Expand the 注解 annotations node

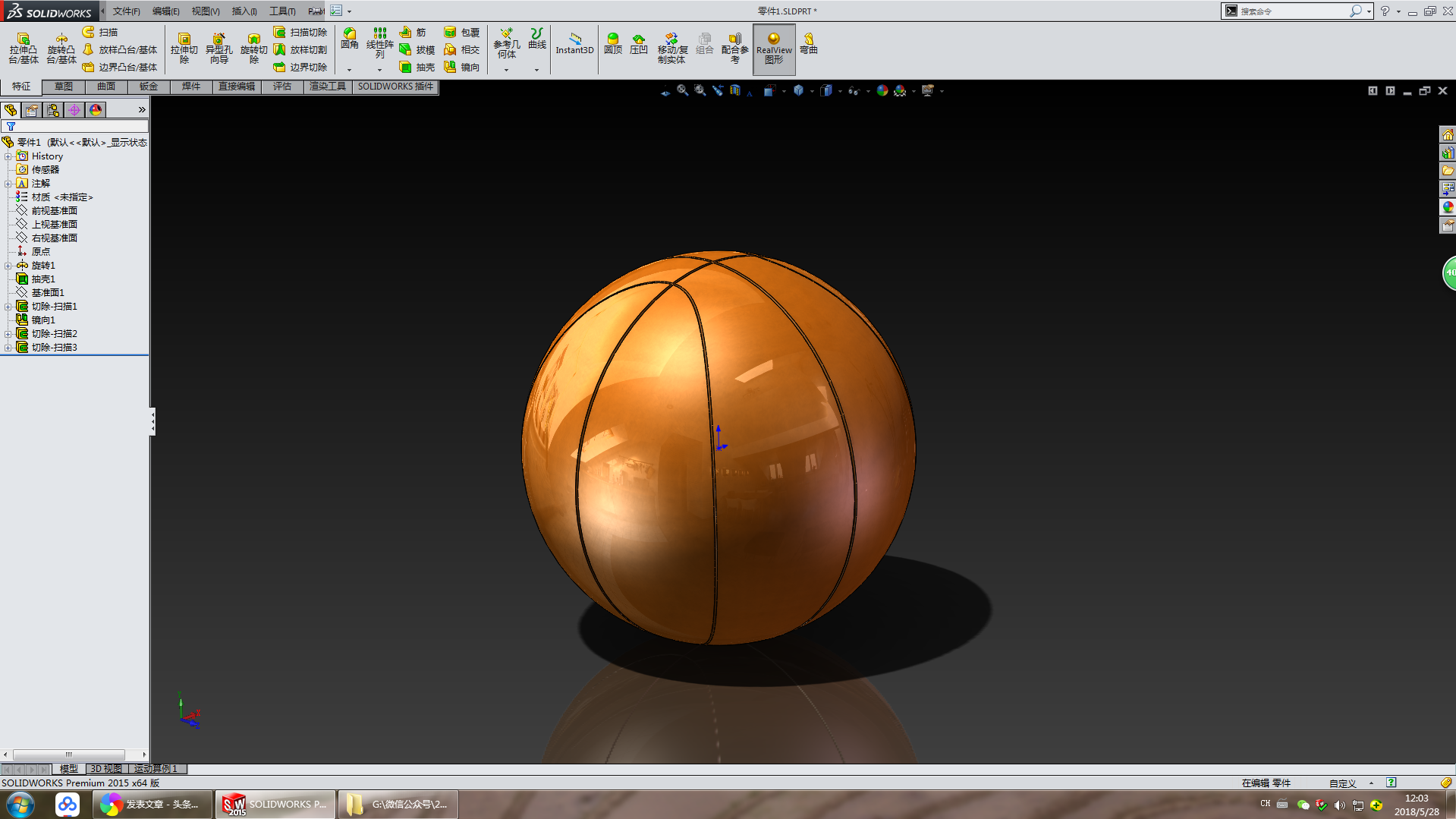point(8,184)
